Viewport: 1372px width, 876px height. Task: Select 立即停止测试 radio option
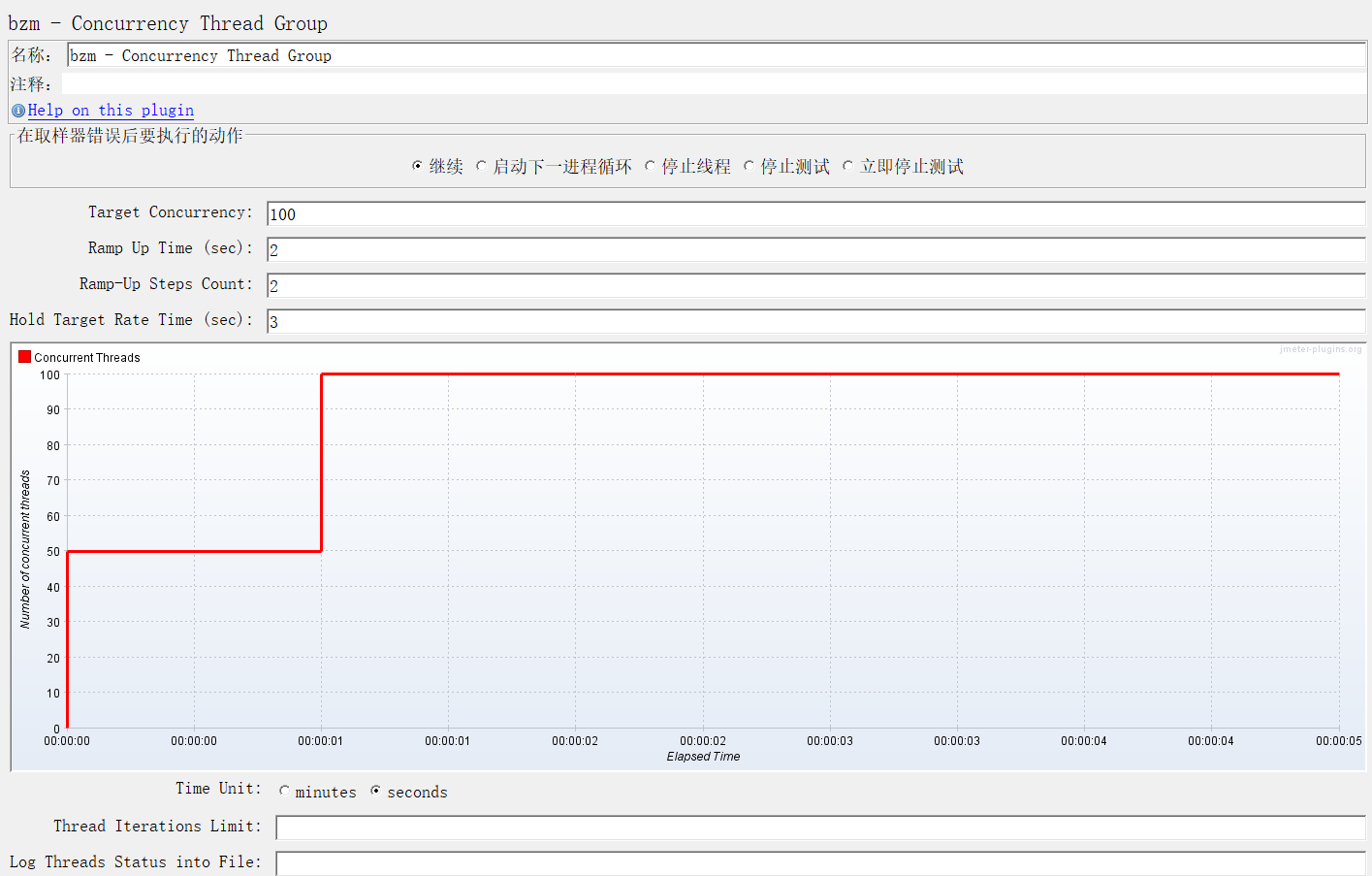pyautogui.click(x=847, y=166)
